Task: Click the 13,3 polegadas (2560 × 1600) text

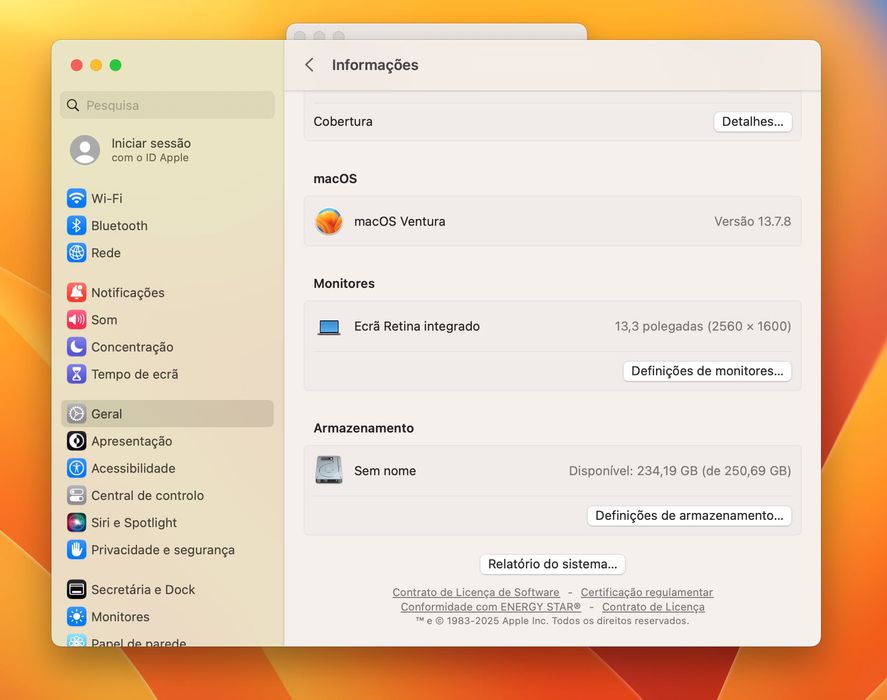Action: tap(703, 327)
